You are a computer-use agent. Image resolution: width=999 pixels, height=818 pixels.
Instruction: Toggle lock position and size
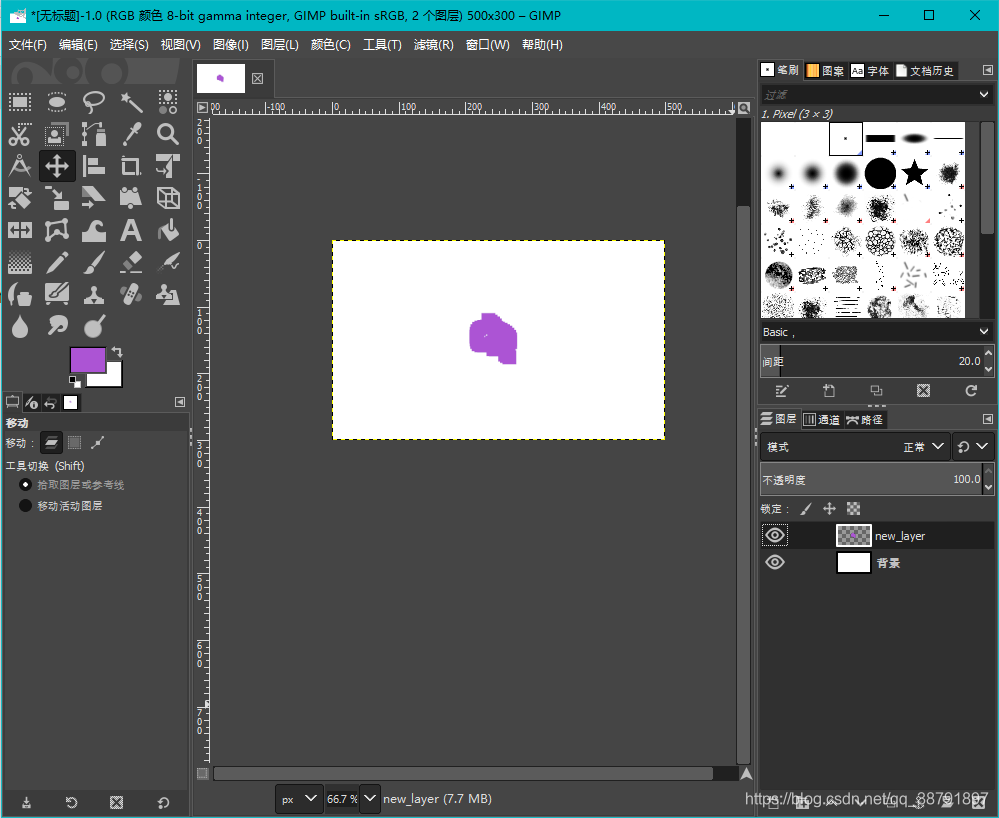[x=829, y=508]
